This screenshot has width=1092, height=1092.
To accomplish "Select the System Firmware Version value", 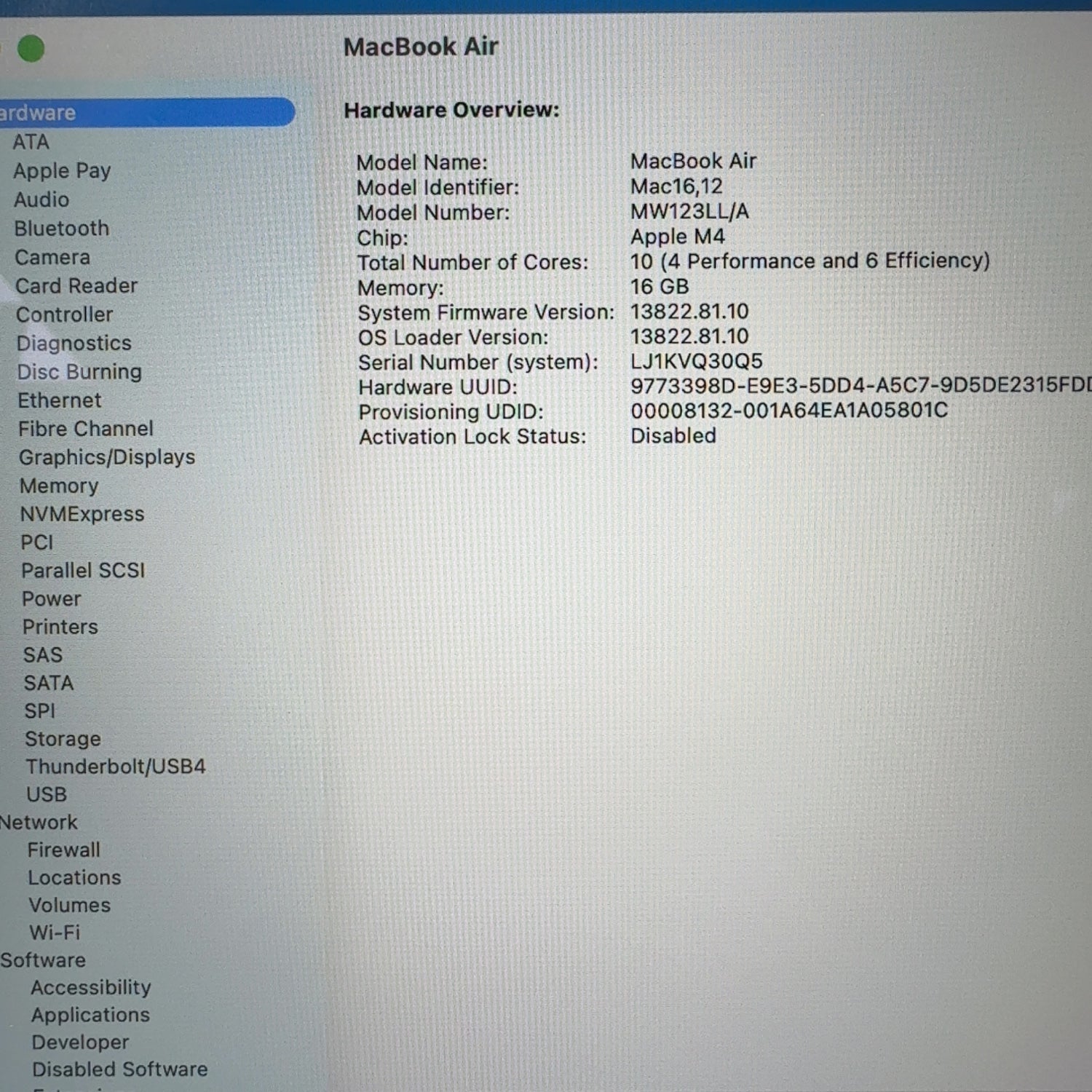I will 689,312.
